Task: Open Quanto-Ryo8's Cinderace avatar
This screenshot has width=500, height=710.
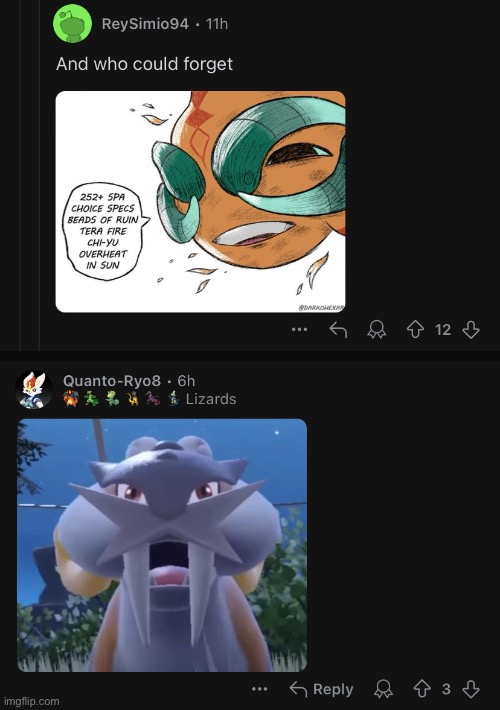Action: [33, 390]
